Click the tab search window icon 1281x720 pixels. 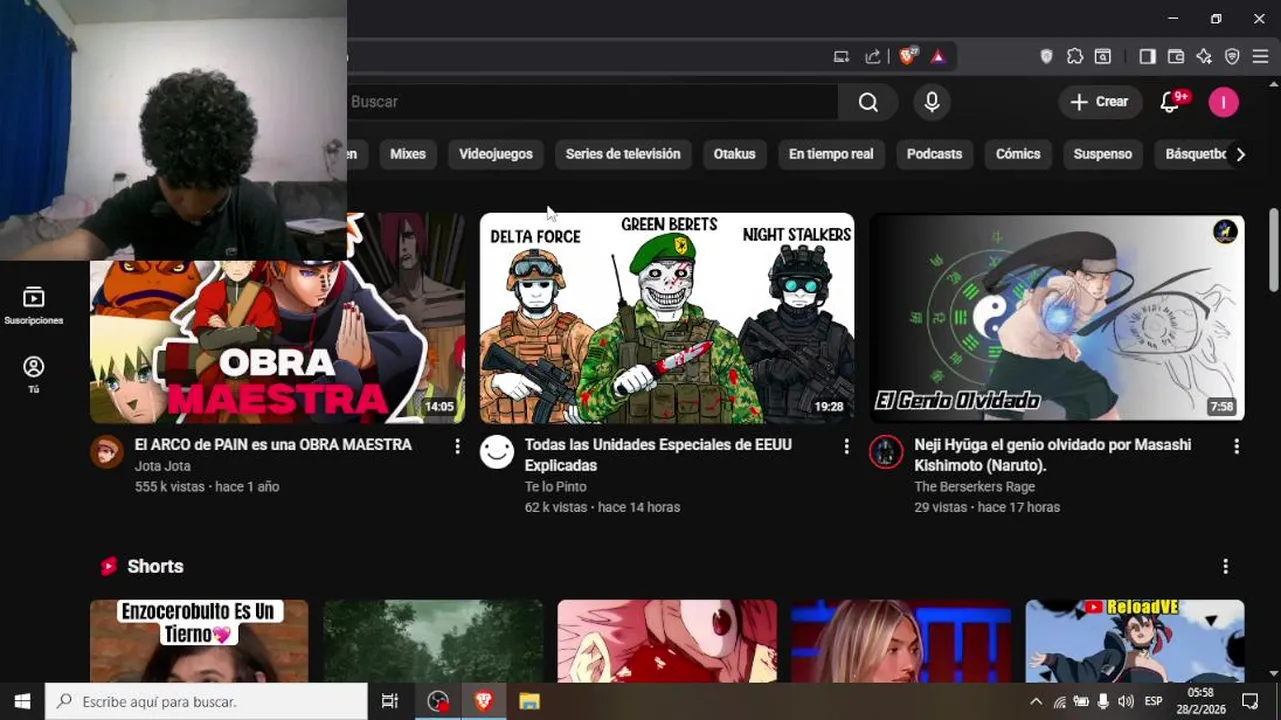1103,57
